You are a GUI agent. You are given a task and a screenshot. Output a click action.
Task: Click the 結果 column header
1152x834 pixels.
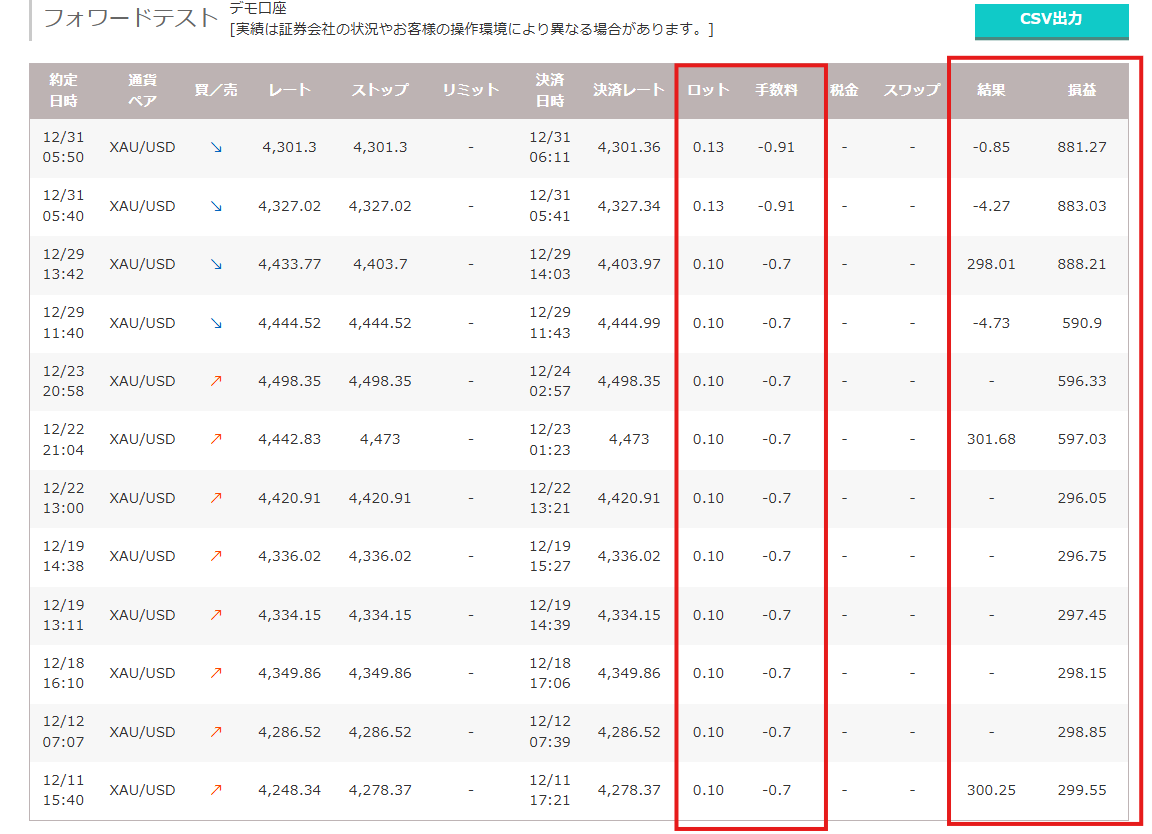pos(991,90)
